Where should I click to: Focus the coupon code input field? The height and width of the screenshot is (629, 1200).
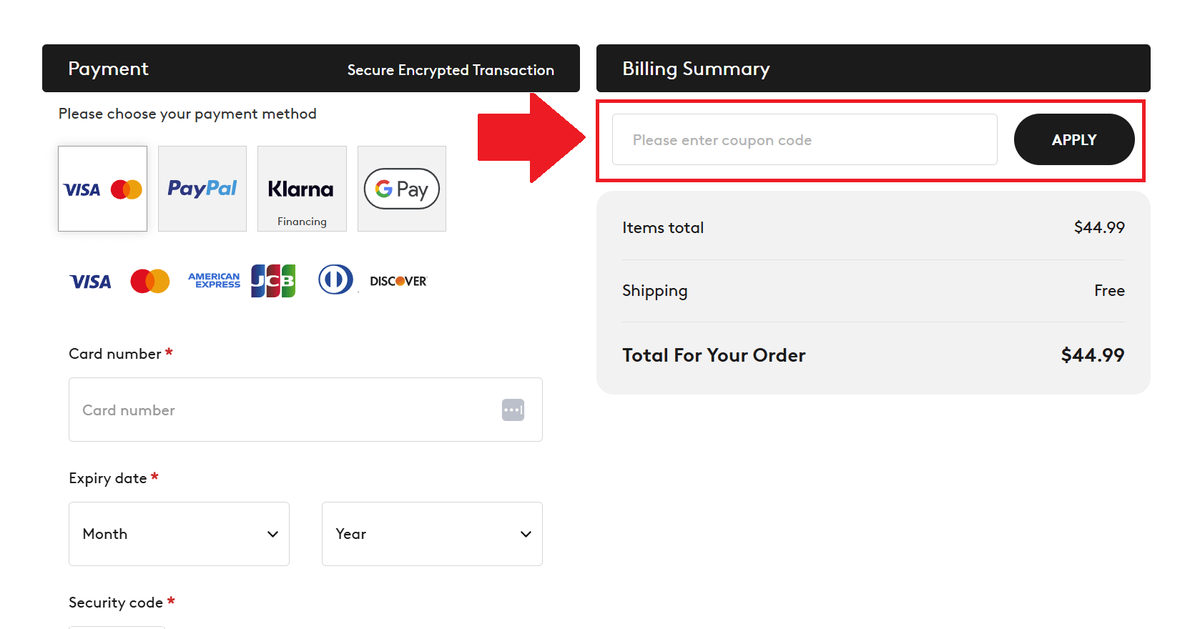click(804, 140)
